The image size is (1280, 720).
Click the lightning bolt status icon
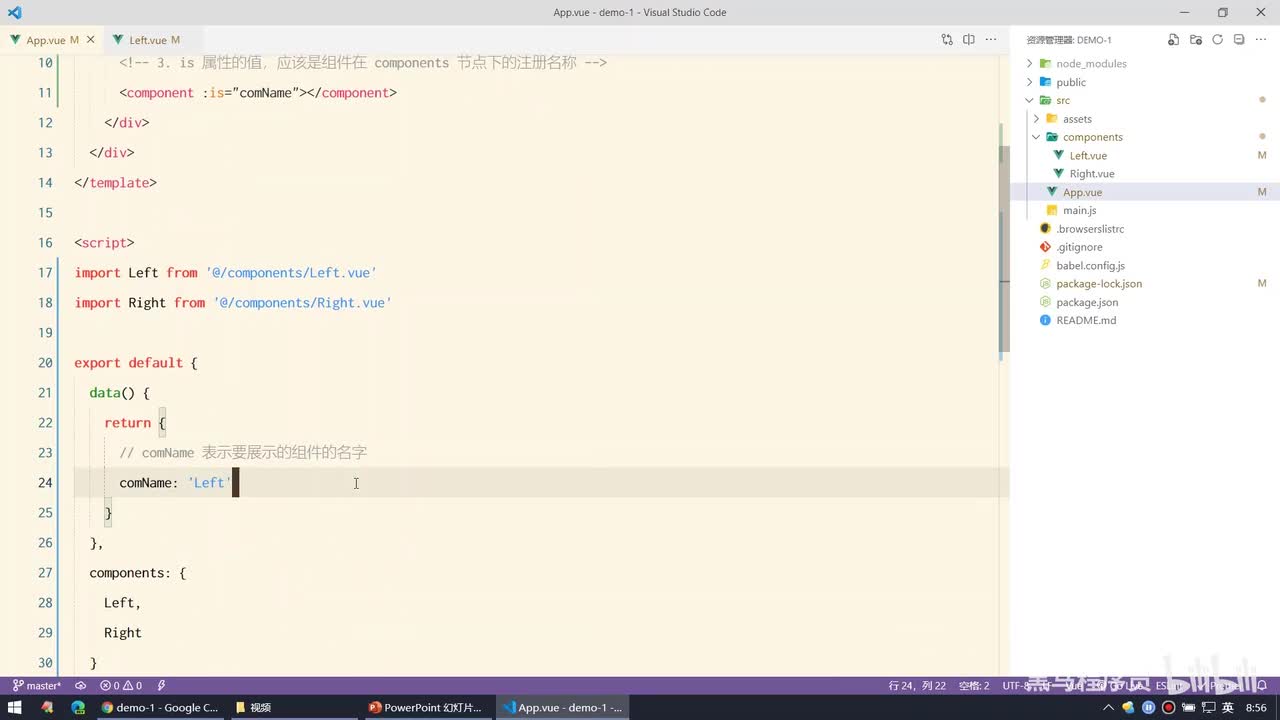(x=161, y=686)
